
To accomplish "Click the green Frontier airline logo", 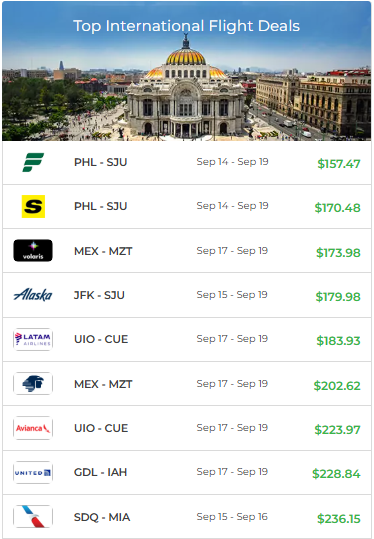I will [33, 162].
